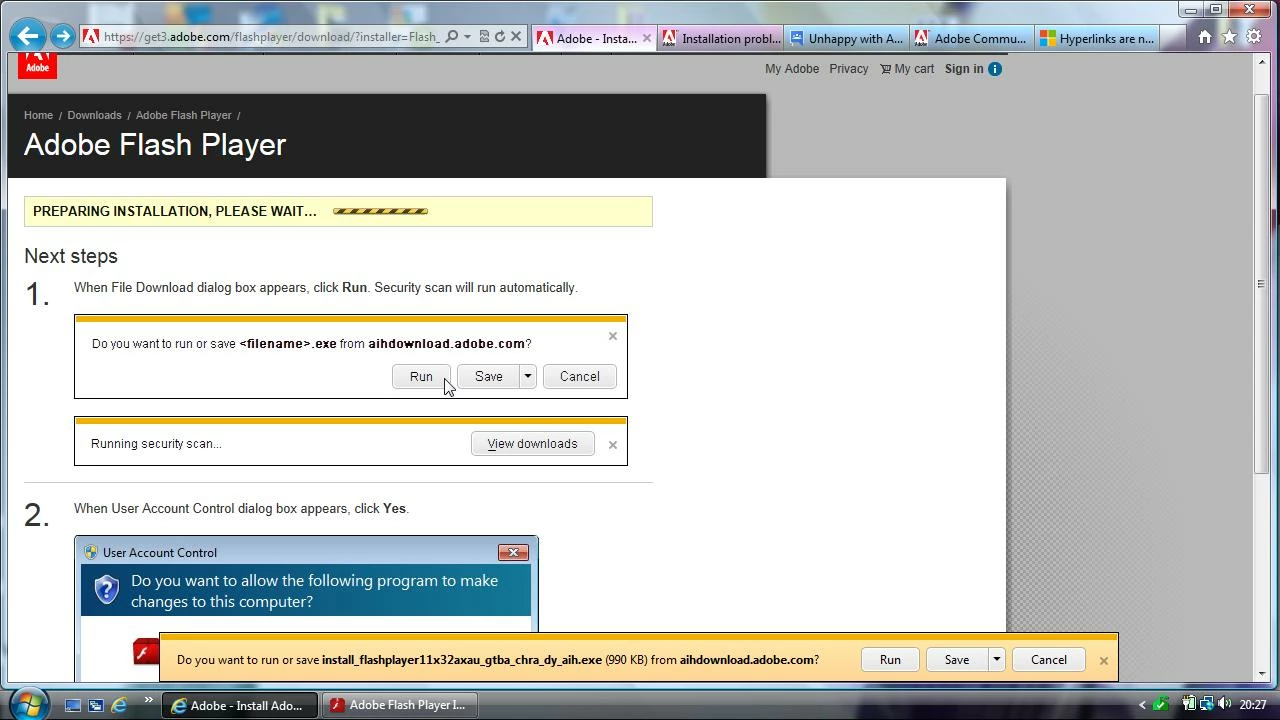Screen dimensions: 1280x720
Task: Open Save dropdown arrow in step 1 illustration
Action: 527,377
